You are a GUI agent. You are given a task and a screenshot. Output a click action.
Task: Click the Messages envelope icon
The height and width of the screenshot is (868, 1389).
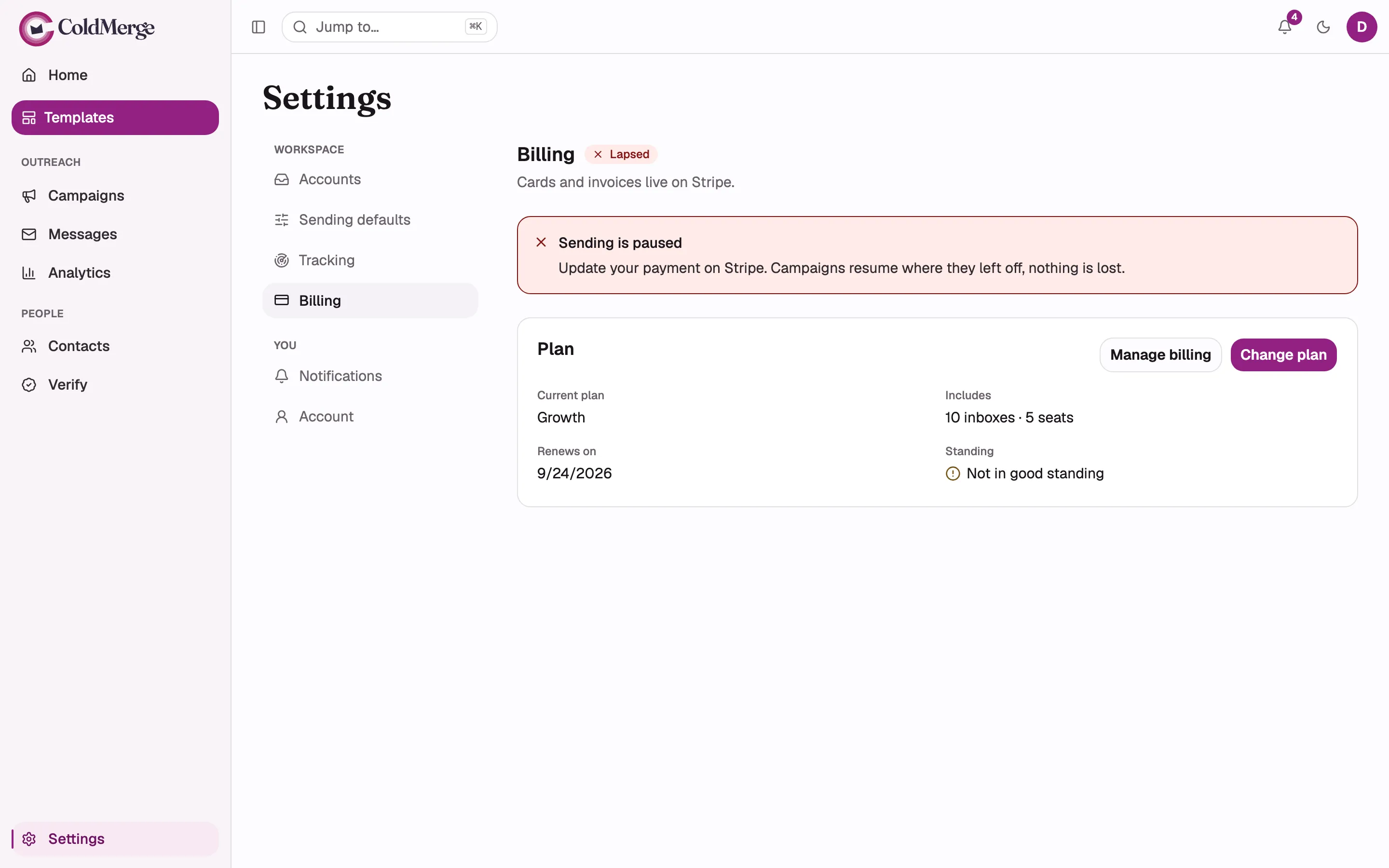tap(29, 234)
